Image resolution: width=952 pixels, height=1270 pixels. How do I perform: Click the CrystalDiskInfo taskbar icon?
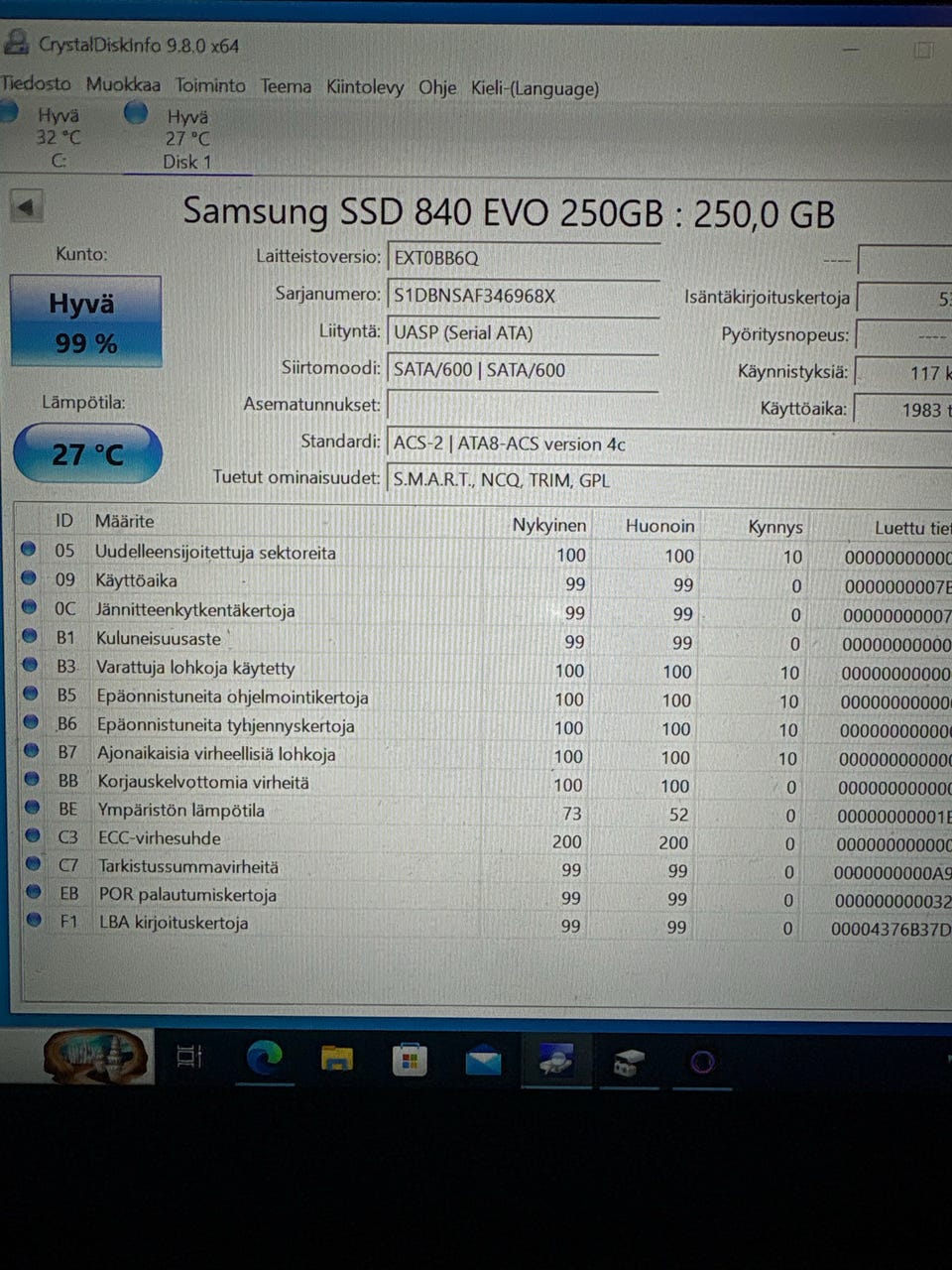click(x=557, y=1063)
